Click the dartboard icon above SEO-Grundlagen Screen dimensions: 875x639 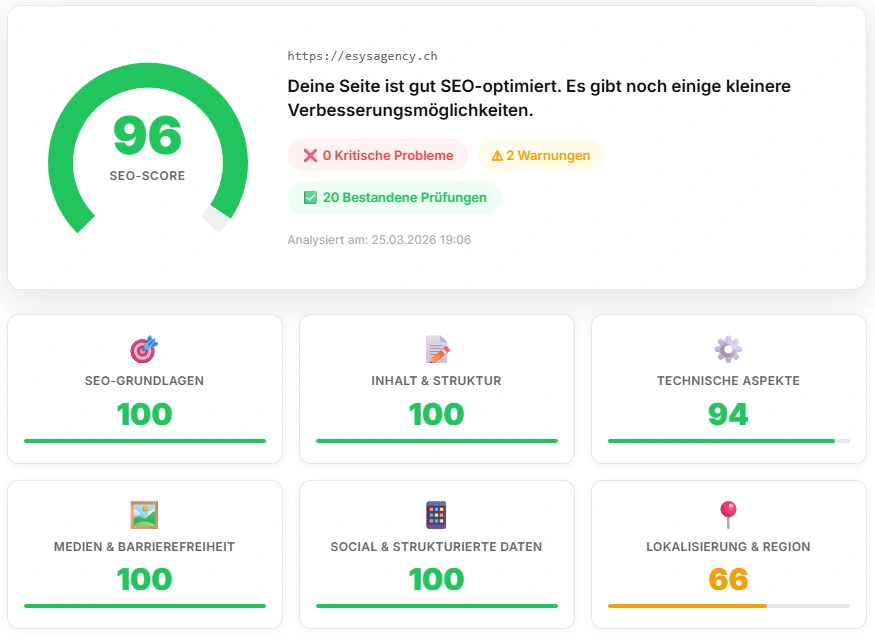(x=144, y=349)
